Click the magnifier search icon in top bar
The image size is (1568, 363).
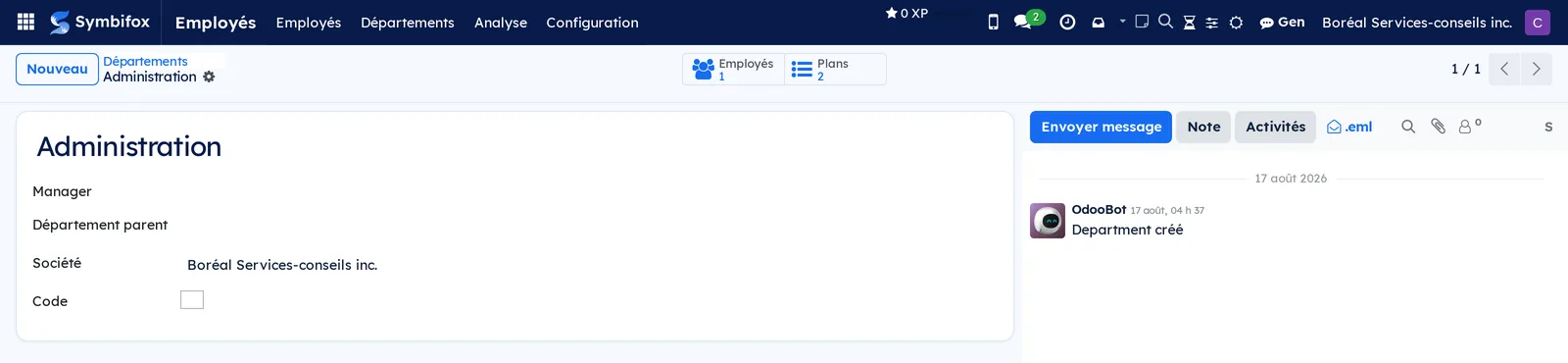pos(1165,21)
